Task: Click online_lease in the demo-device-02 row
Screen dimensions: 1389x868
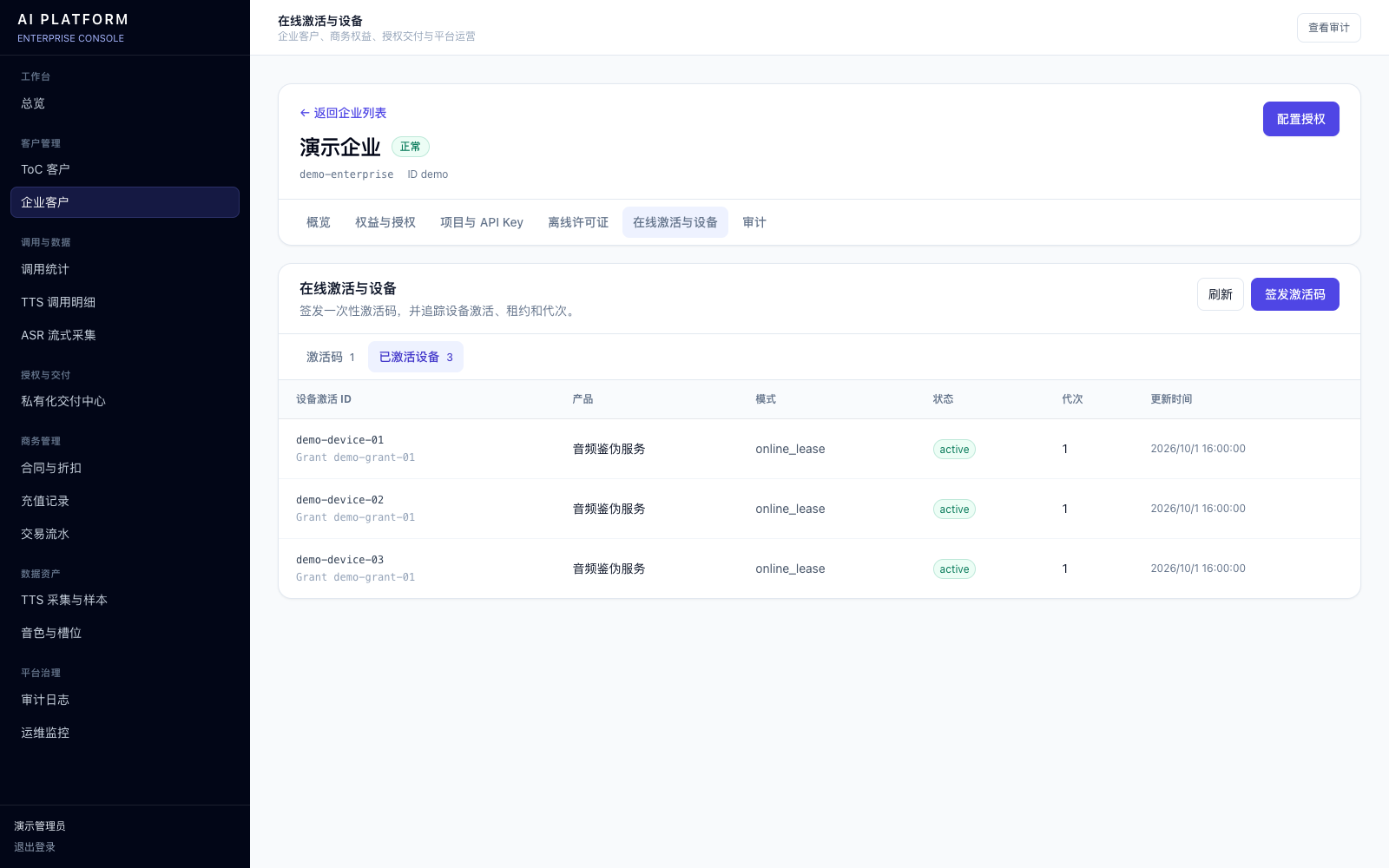Action: [x=790, y=509]
